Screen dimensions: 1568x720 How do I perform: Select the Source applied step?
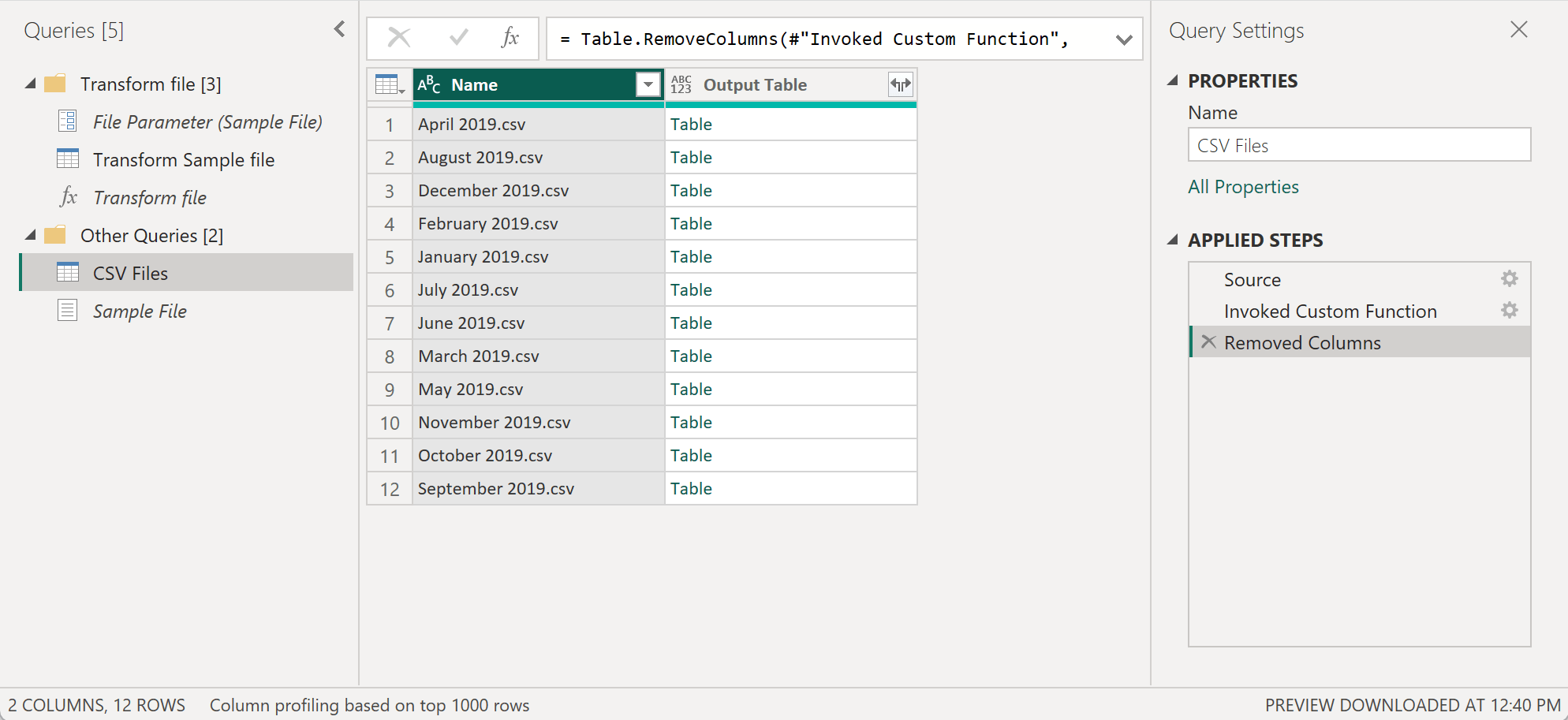click(x=1253, y=279)
